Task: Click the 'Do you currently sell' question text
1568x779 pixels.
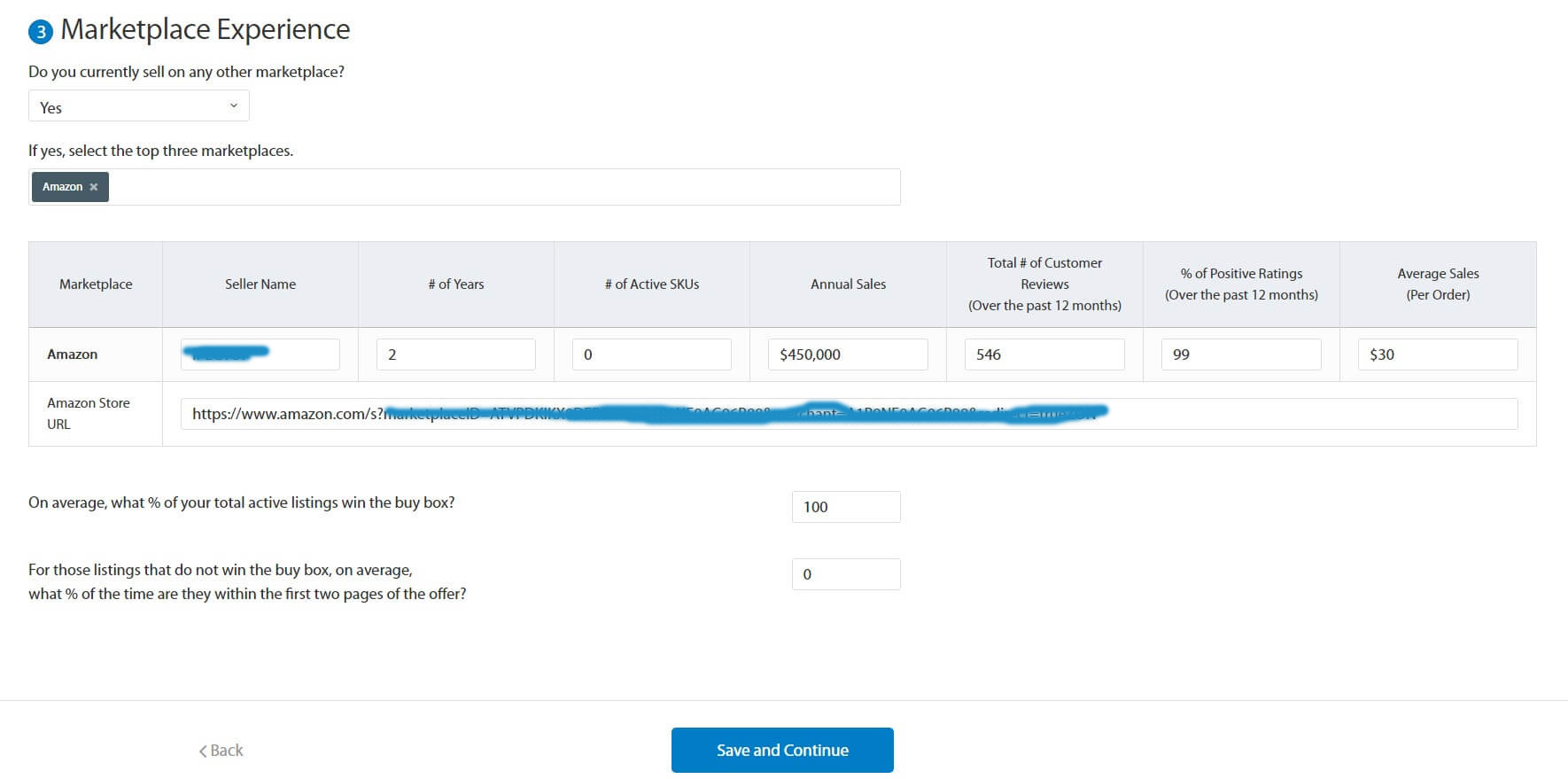Action: pos(186,72)
